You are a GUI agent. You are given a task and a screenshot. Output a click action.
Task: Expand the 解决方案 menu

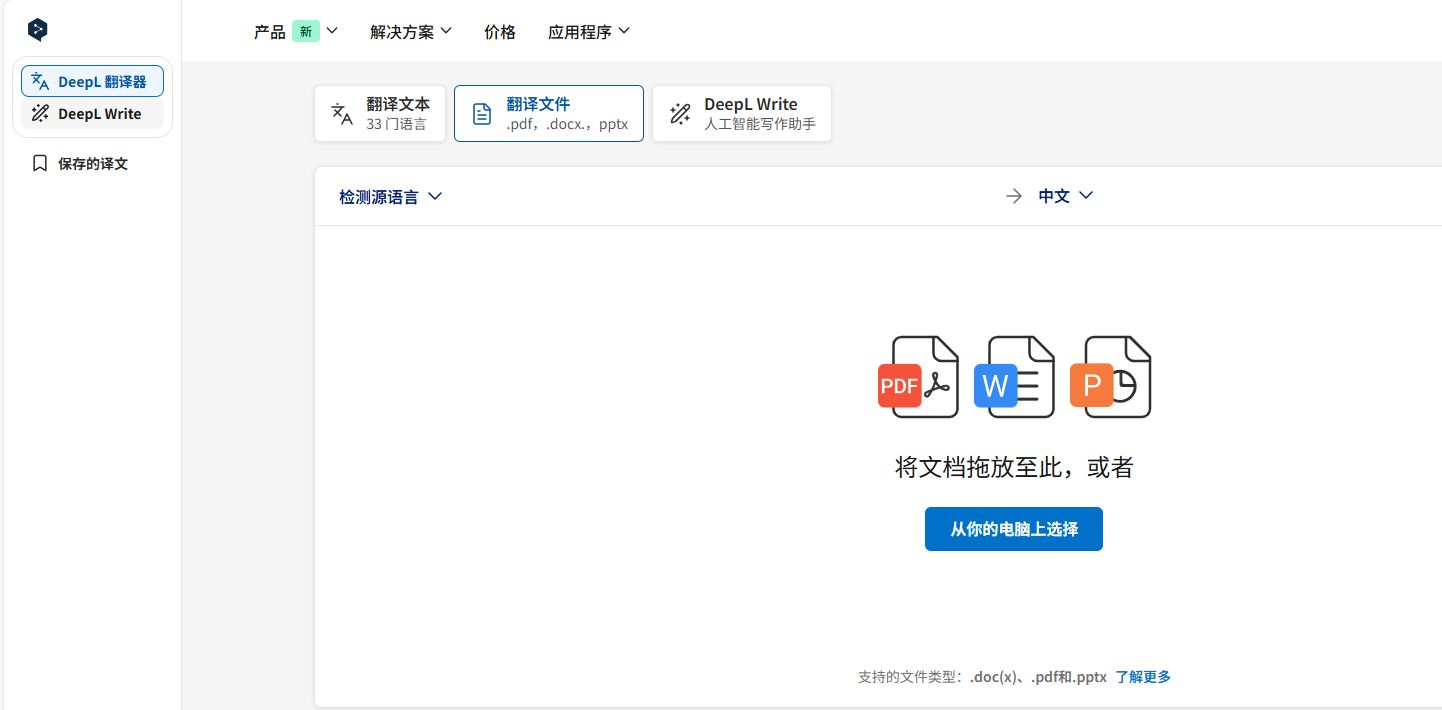point(411,32)
